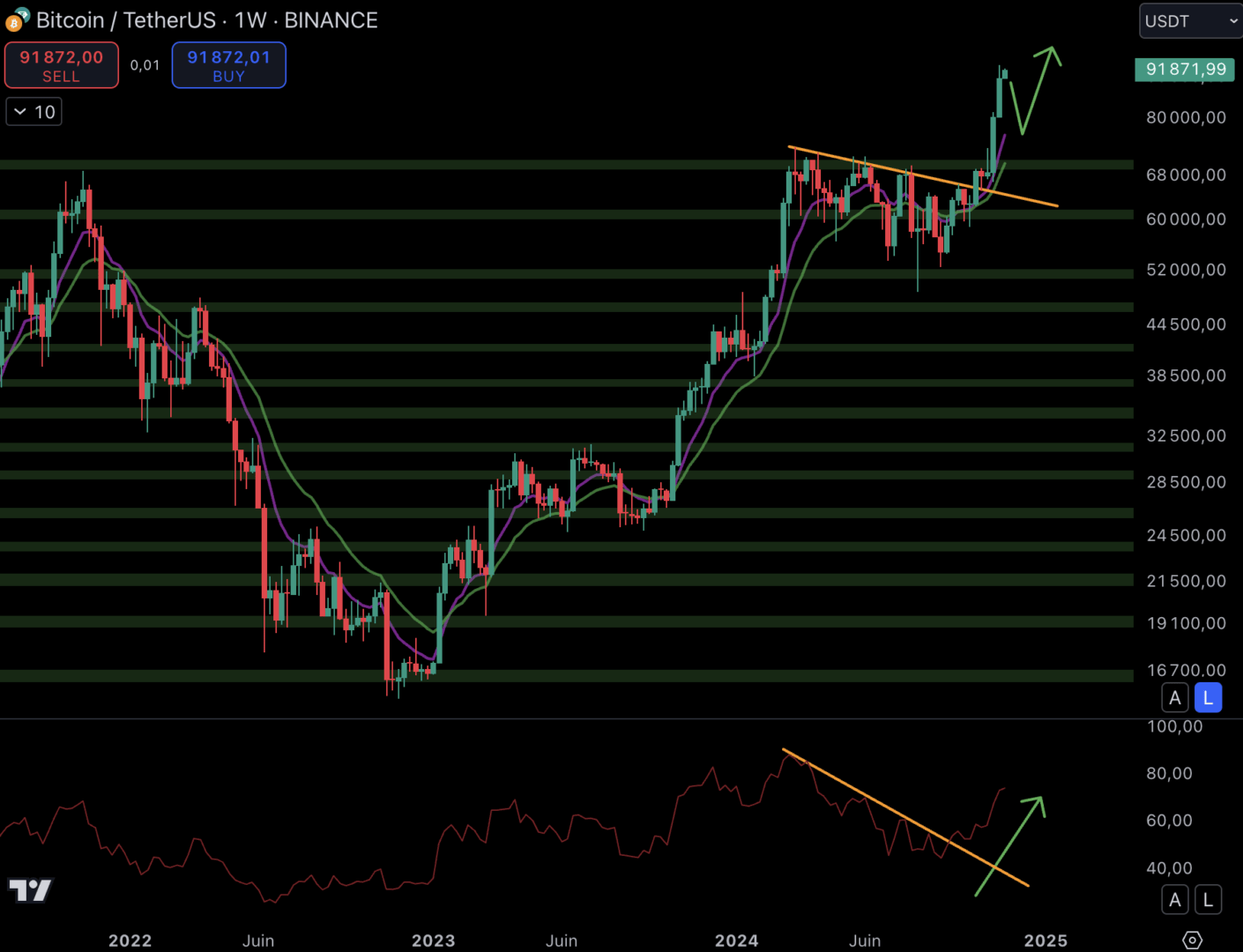The image size is (1243, 952).
Task: Click the TradingView logo
Action: click(30, 890)
